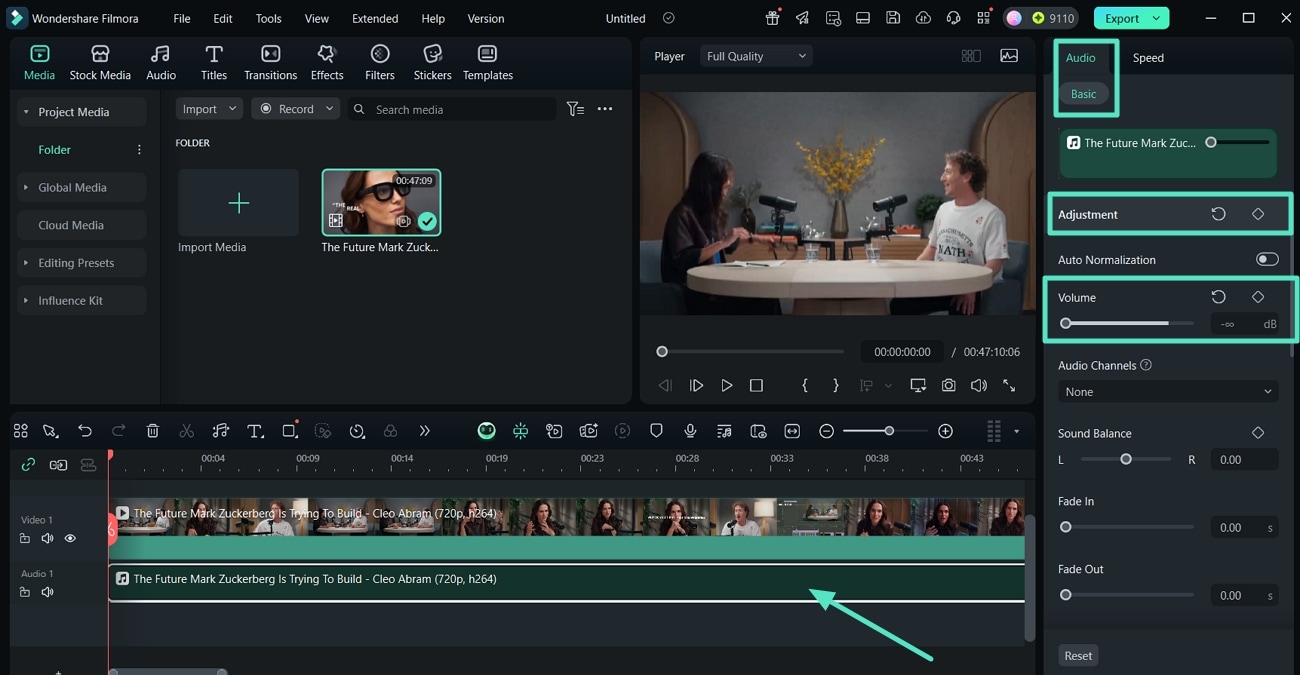
Task: Show more timeline tools chevron
Action: click(x=424, y=431)
